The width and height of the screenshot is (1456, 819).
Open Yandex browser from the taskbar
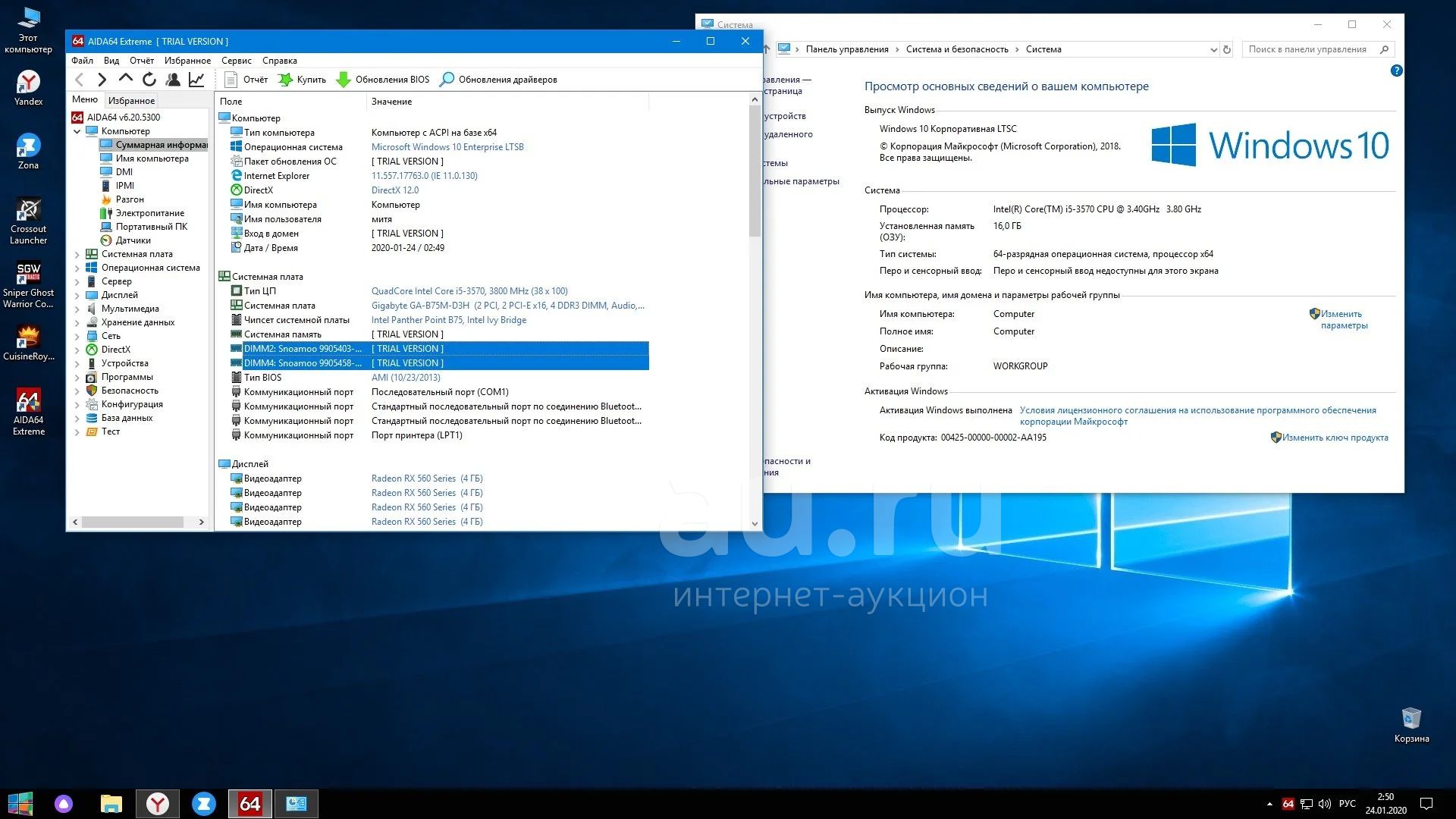(x=158, y=804)
